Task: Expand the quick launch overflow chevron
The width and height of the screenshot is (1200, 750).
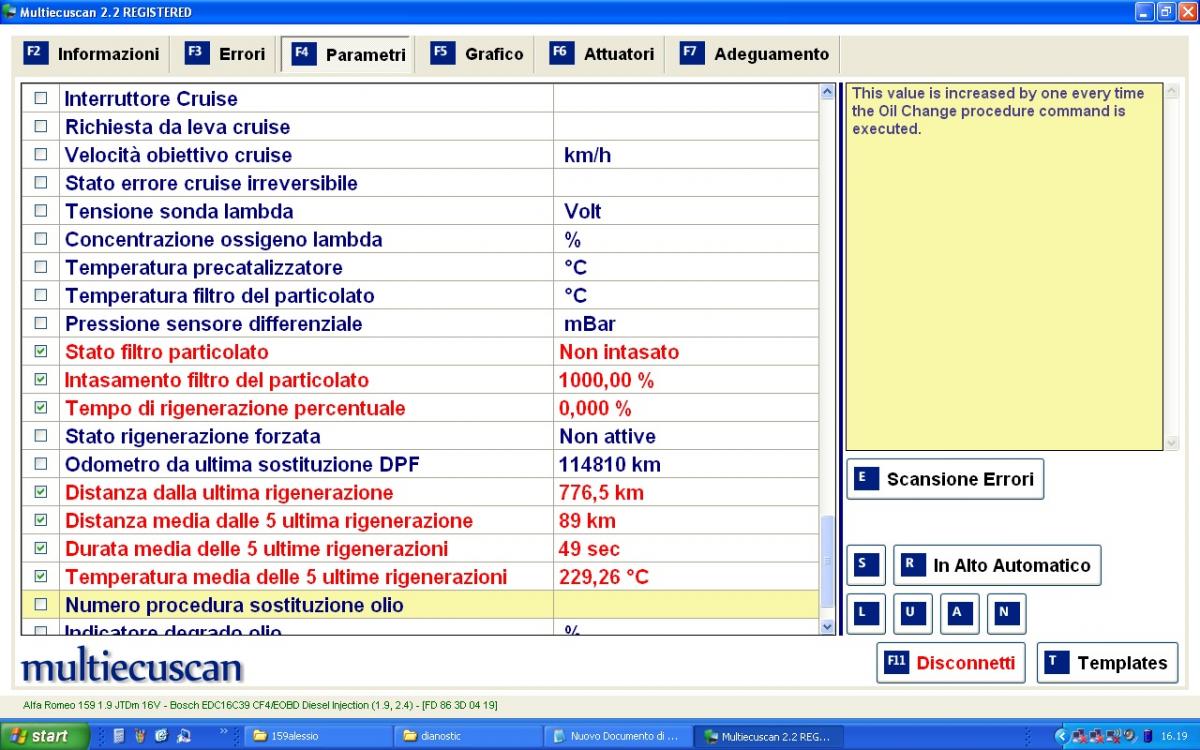Action: (x=225, y=733)
